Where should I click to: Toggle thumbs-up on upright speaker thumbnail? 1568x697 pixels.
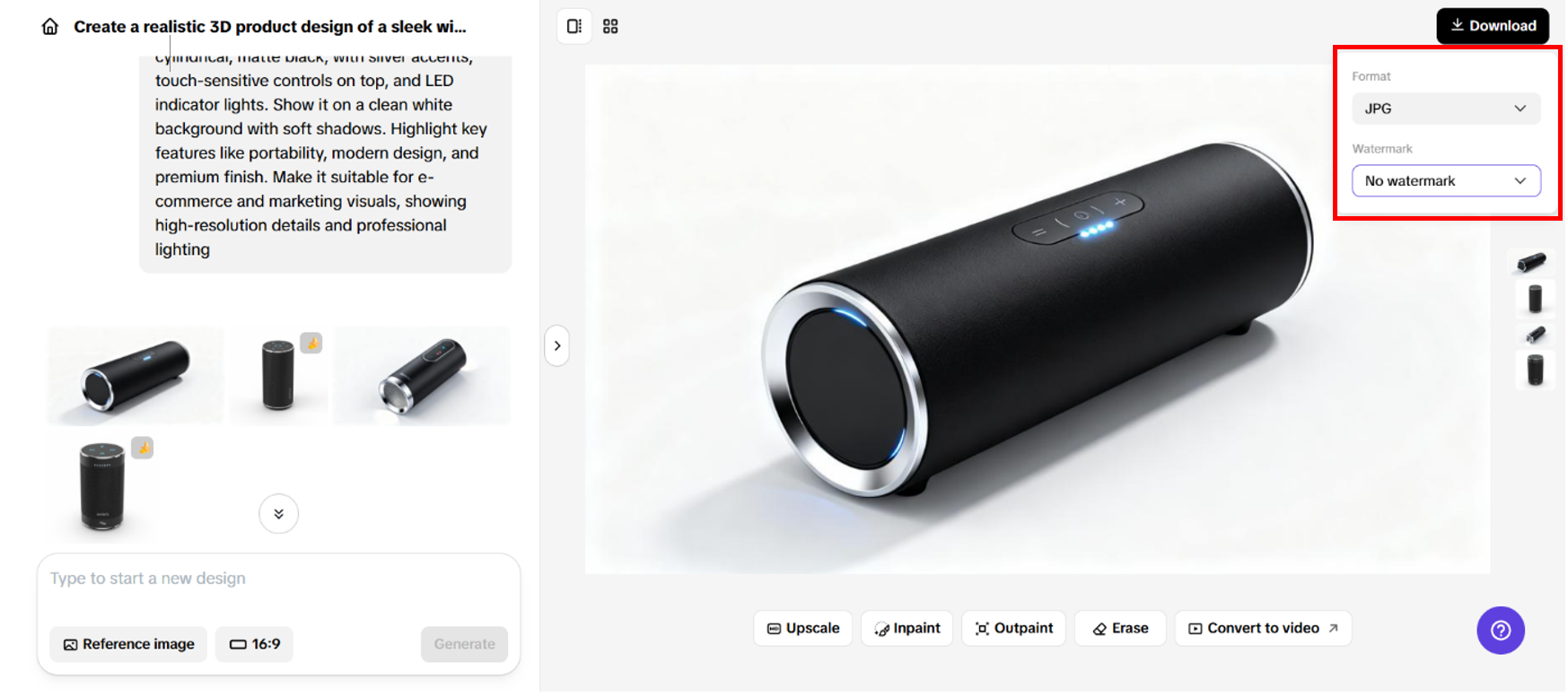tap(311, 343)
